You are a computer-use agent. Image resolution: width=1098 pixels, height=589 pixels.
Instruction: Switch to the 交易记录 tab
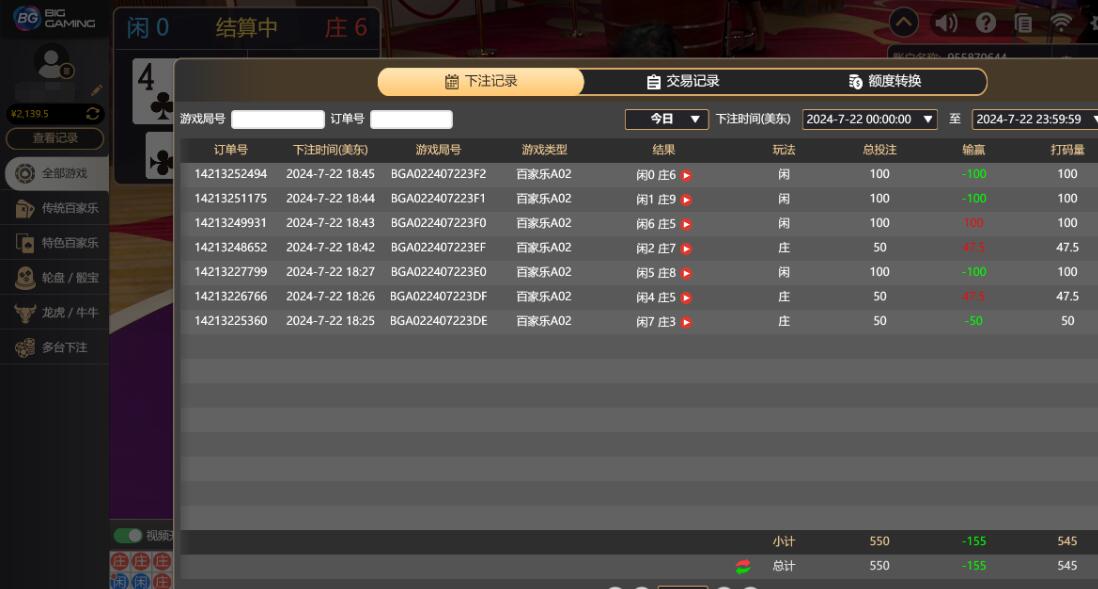(x=682, y=82)
